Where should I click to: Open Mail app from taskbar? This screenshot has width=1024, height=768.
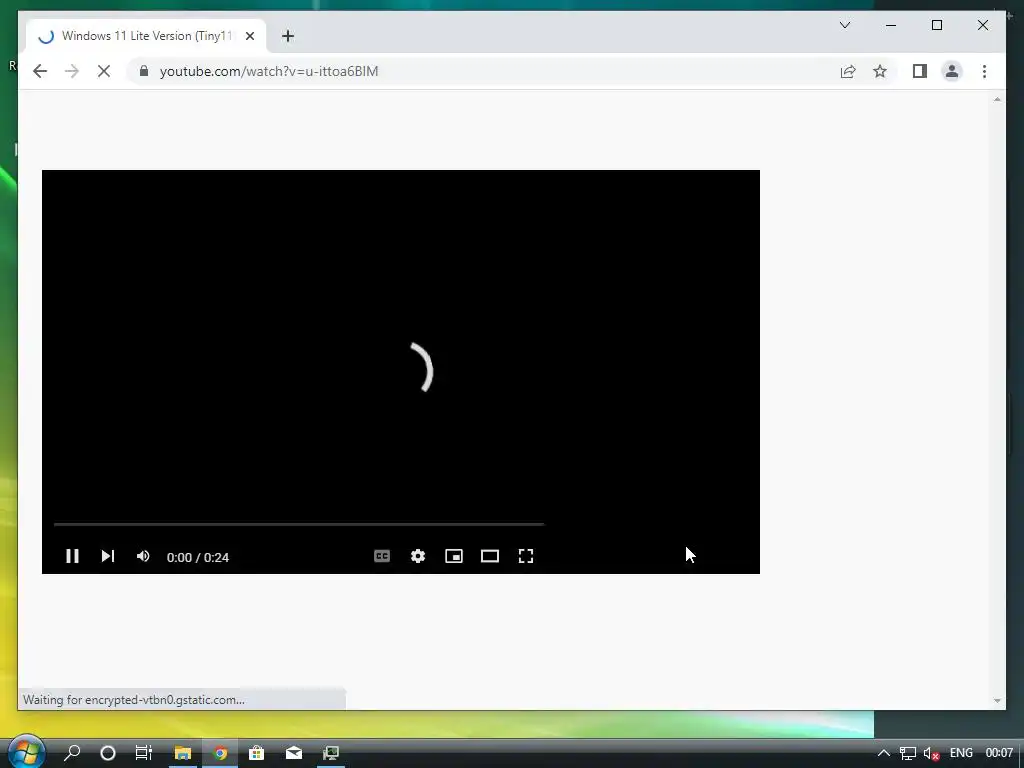pos(294,753)
